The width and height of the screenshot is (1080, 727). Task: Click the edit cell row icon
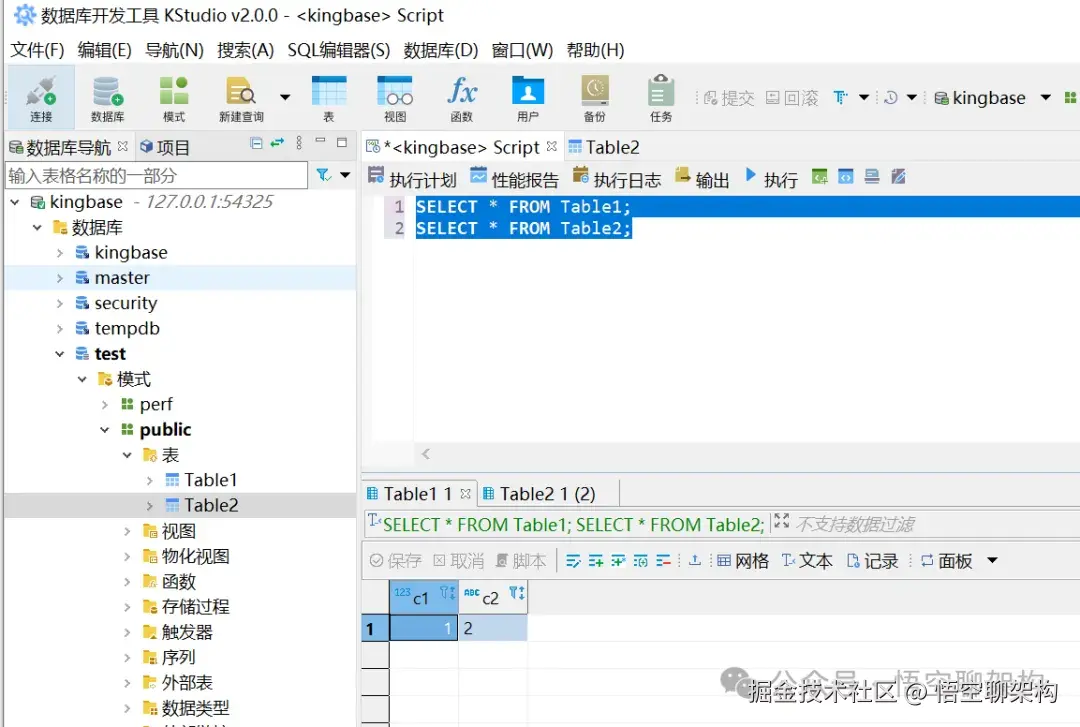click(573, 561)
